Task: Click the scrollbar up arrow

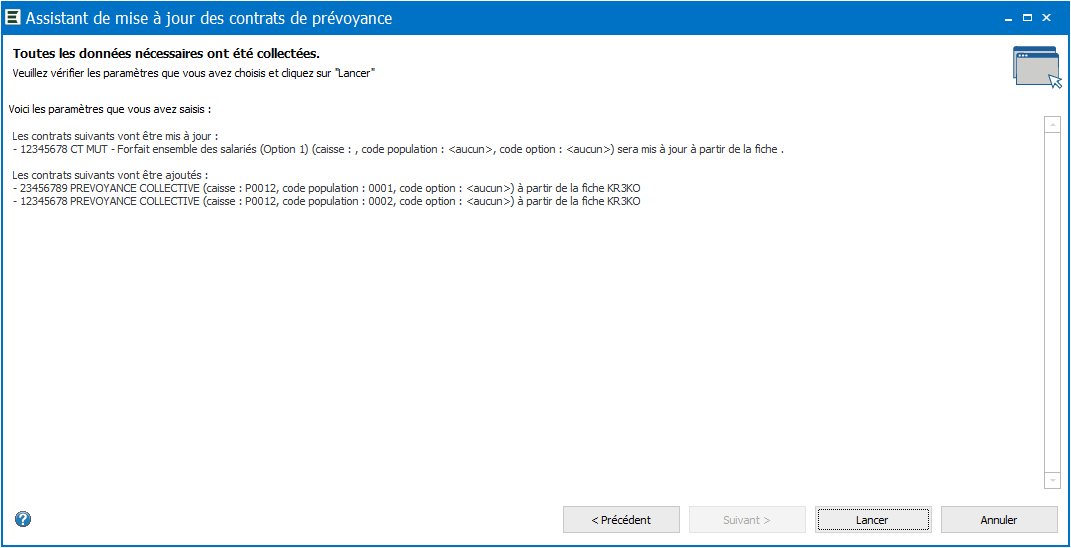Action: coord(1051,124)
